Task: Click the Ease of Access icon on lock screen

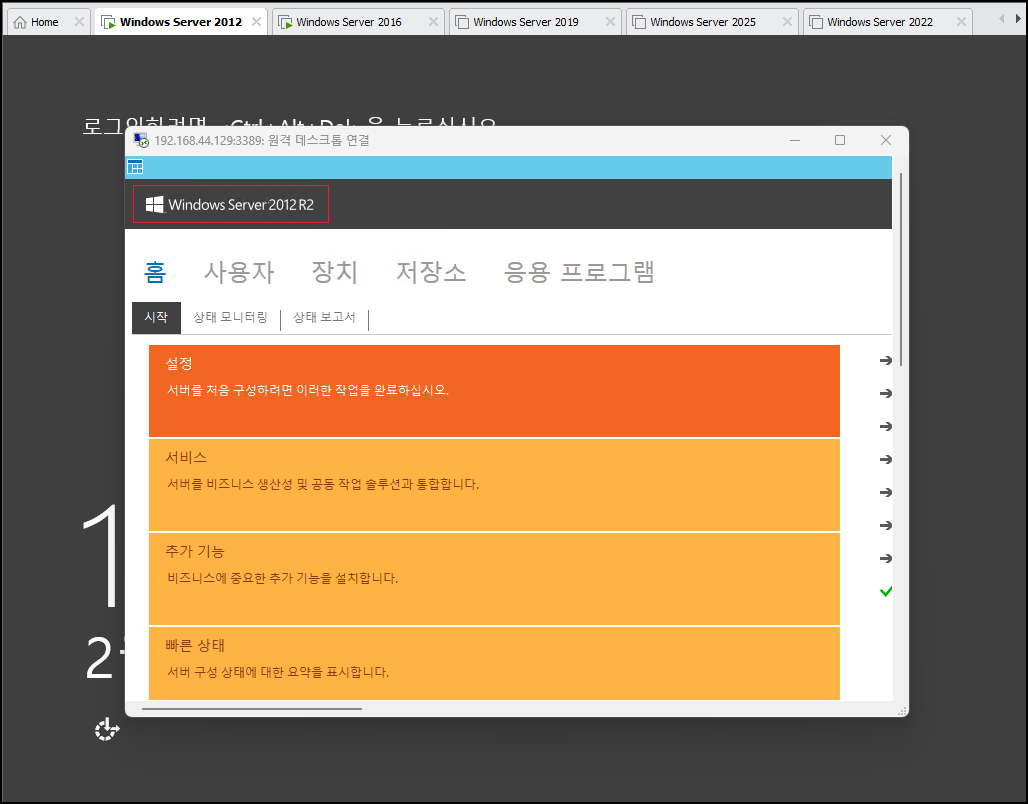Action: click(107, 729)
